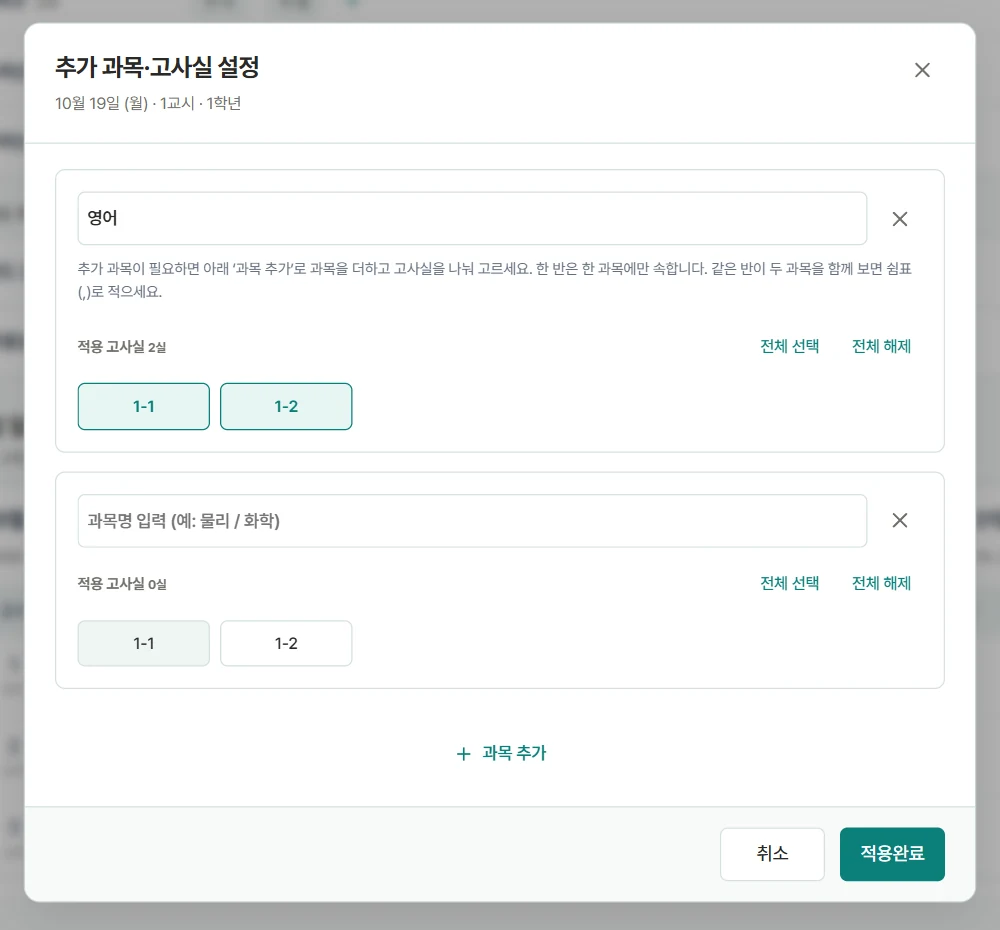Image resolution: width=1000 pixels, height=930 pixels.
Task: Click the 영어 subject name field
Action: click(472, 218)
